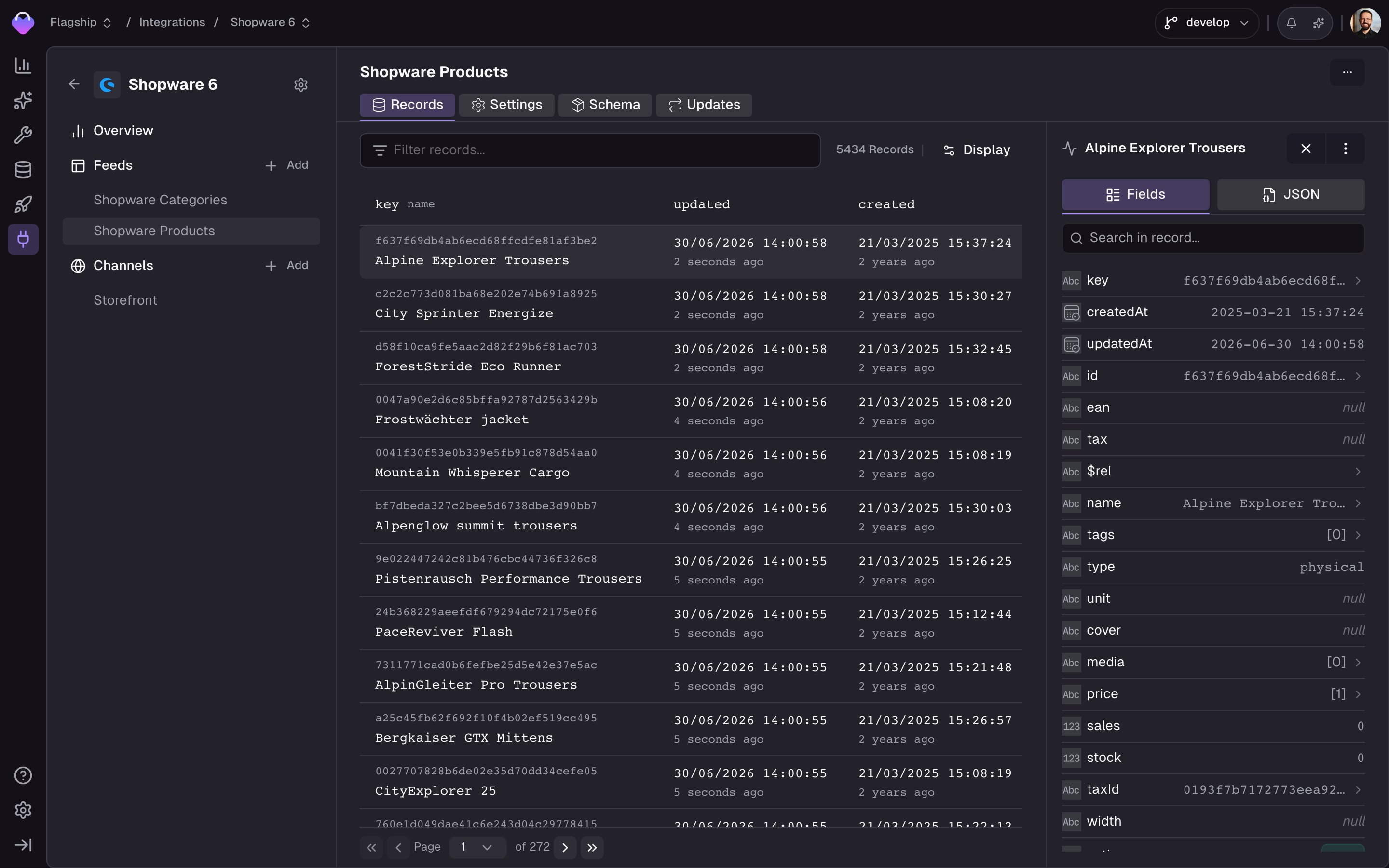Open the sparkles assistant icon in top bar
Viewport: 1389px width, 868px height.
click(1319, 23)
